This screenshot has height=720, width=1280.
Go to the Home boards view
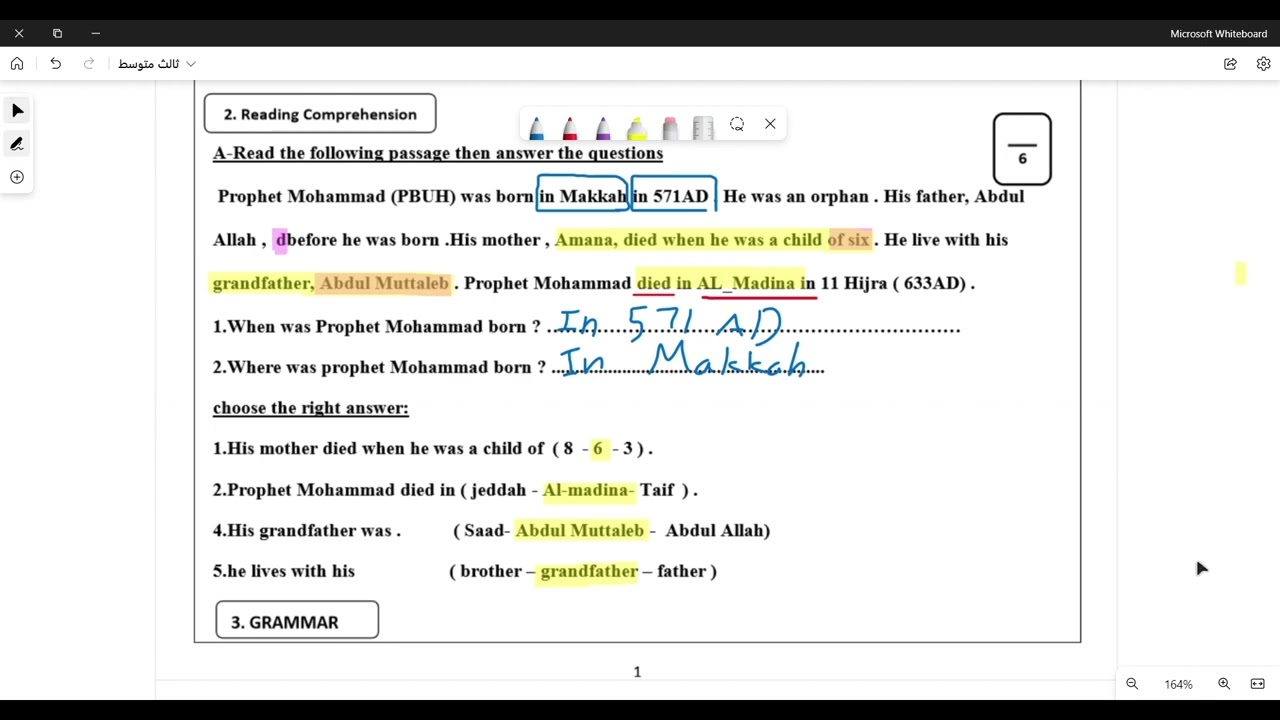(17, 64)
